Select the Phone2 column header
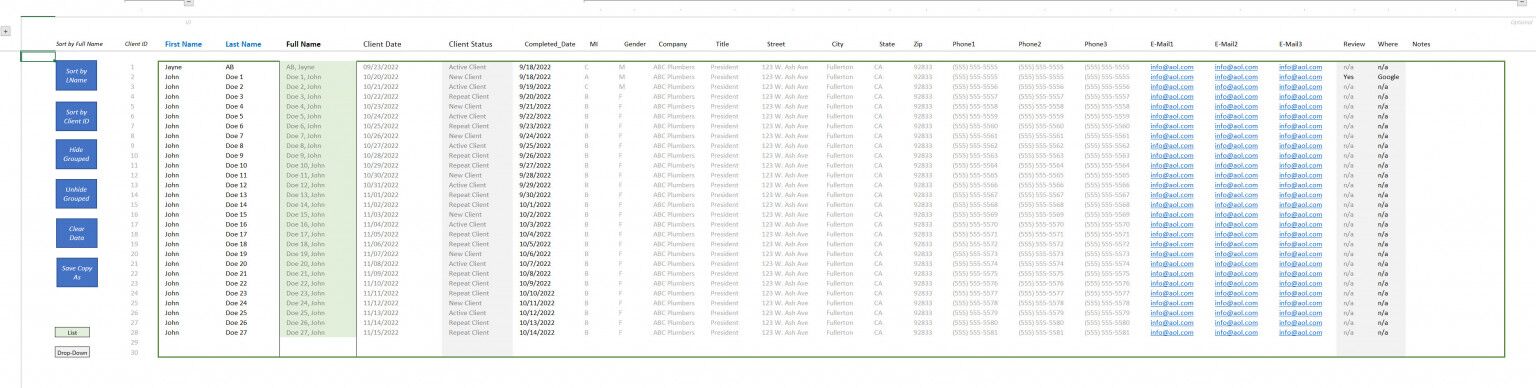Image resolution: width=1536 pixels, height=388 pixels. click(1030, 44)
